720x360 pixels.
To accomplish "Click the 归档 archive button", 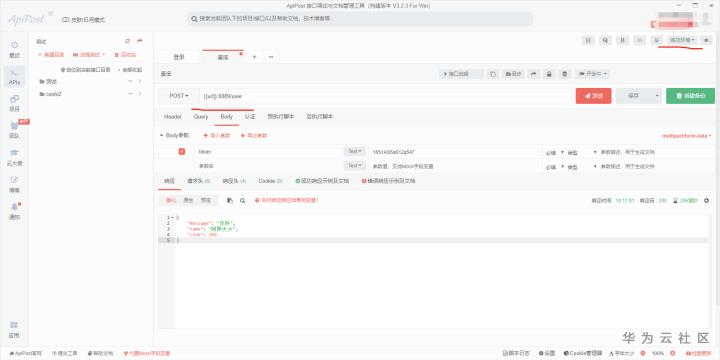I will coord(513,74).
